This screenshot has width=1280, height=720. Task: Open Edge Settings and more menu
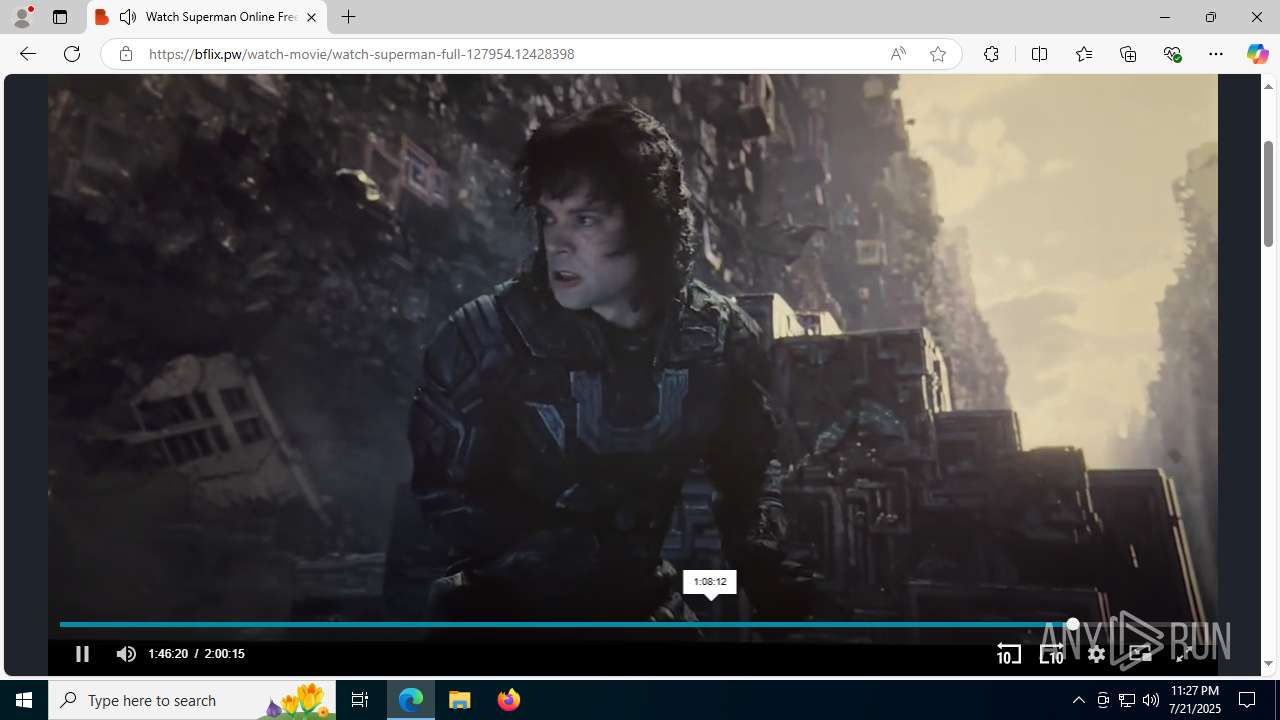click(x=1215, y=54)
